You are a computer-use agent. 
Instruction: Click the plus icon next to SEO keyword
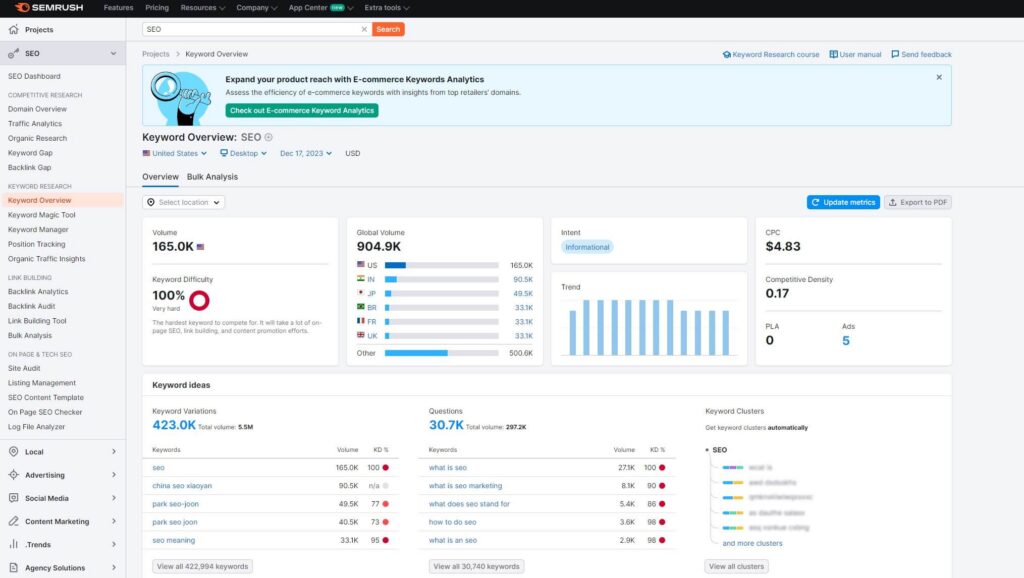tap(268, 137)
